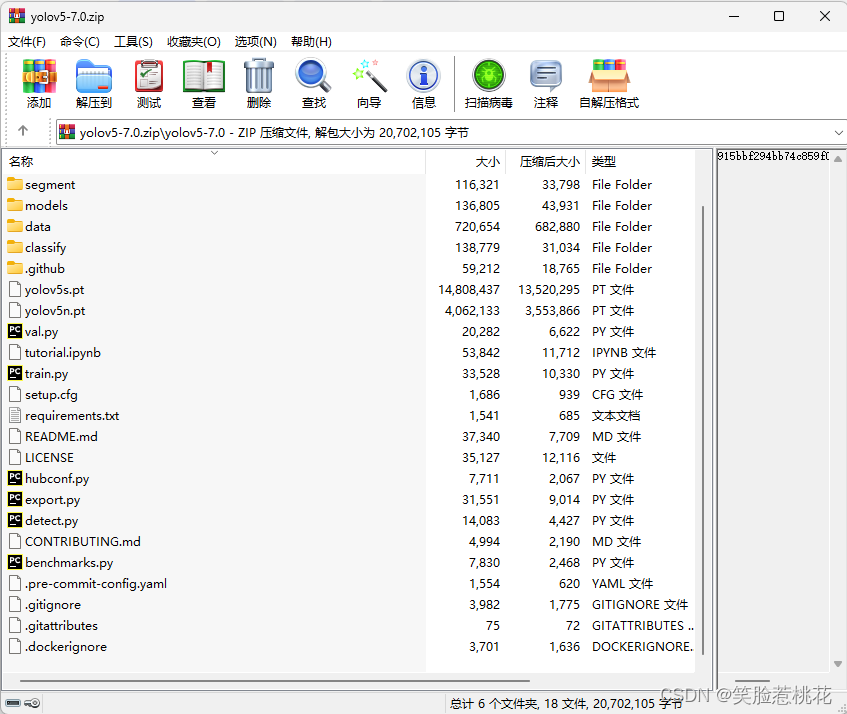
Task: Select the benchmarks.py file name
Action: tap(69, 563)
